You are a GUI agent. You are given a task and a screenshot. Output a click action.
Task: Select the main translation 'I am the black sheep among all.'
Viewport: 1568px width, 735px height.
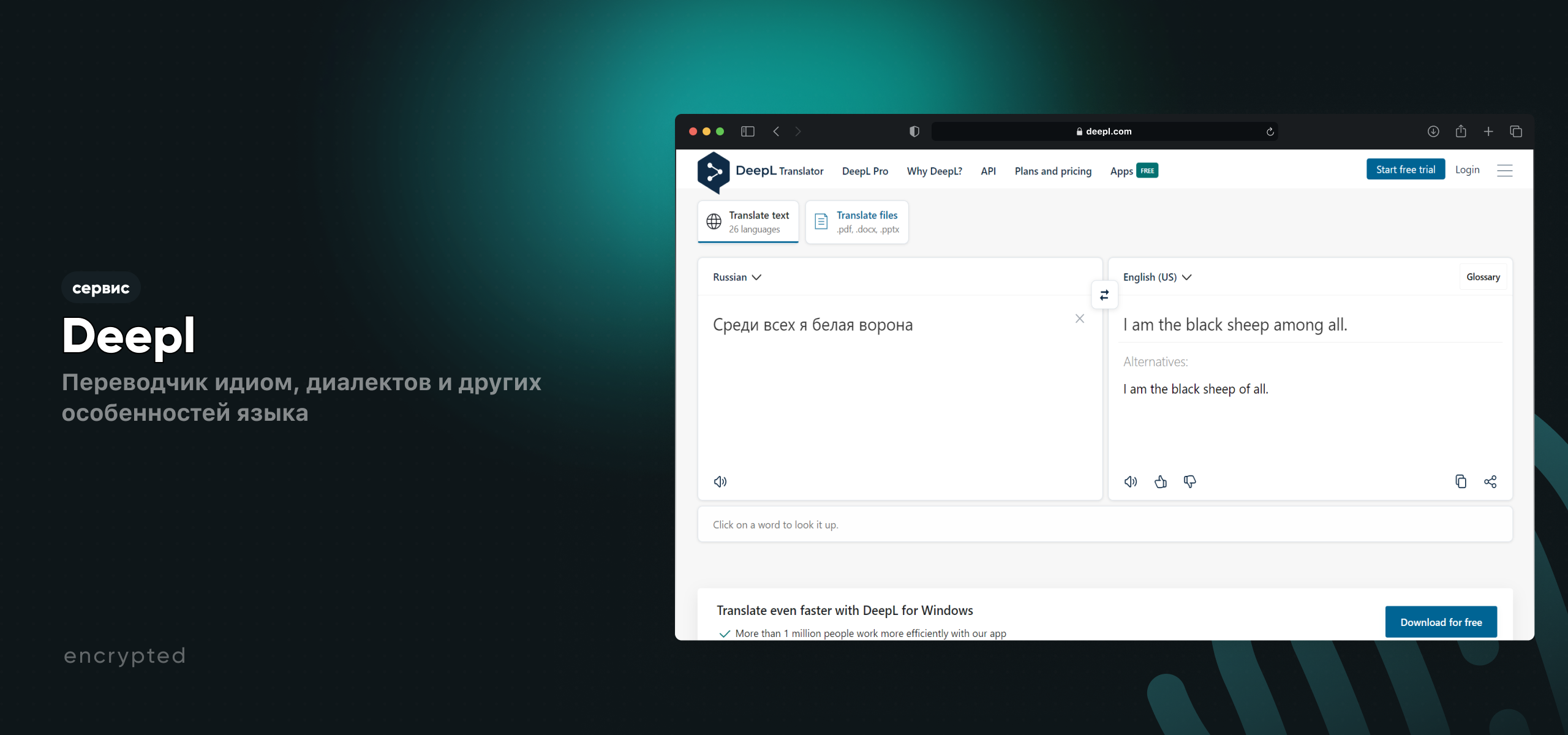(x=1235, y=325)
